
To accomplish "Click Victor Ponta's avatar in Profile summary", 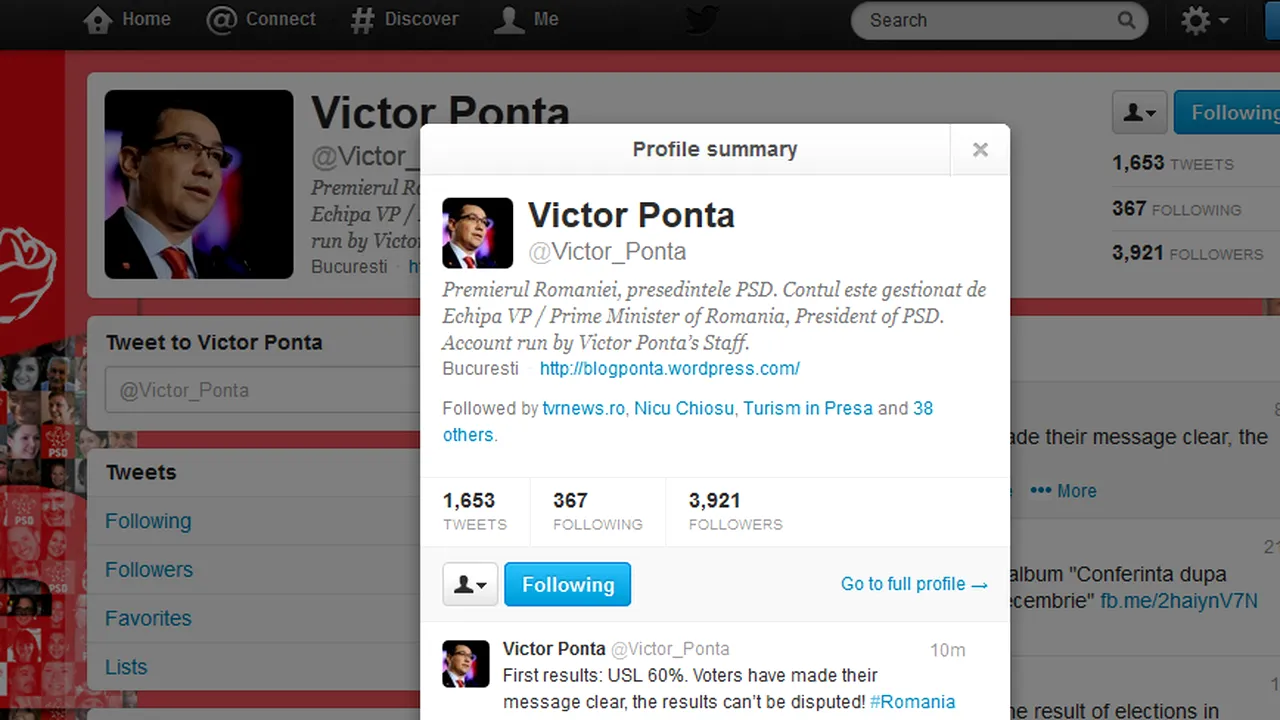I will [477, 233].
